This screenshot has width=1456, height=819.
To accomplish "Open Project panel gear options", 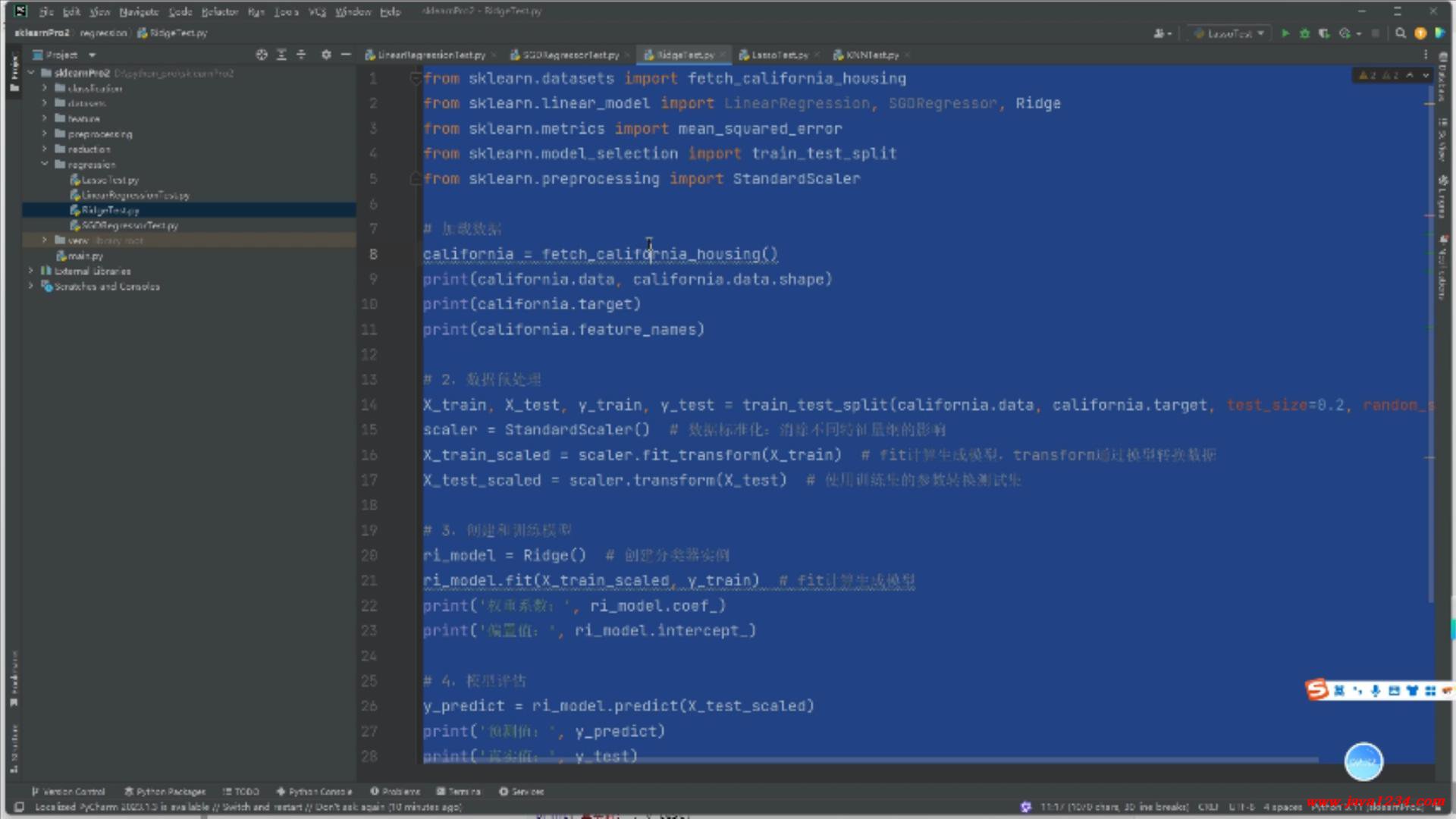I will coord(326,55).
